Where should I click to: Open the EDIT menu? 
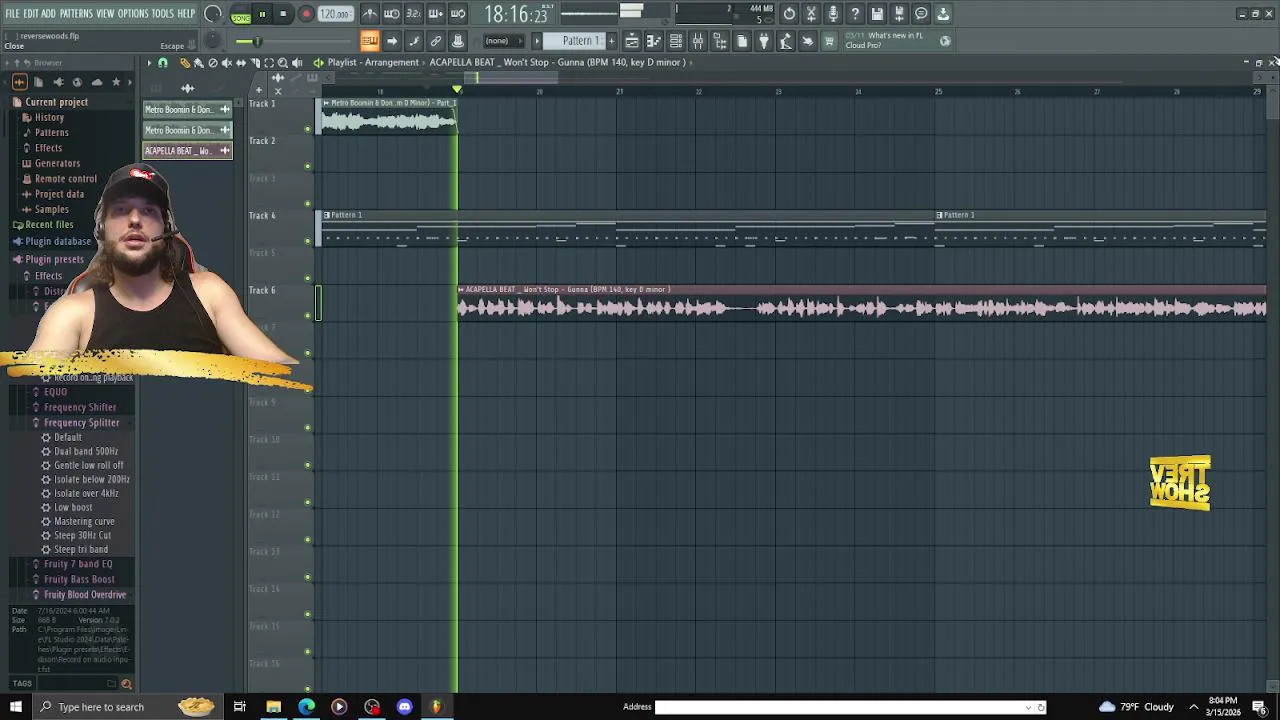point(31,14)
